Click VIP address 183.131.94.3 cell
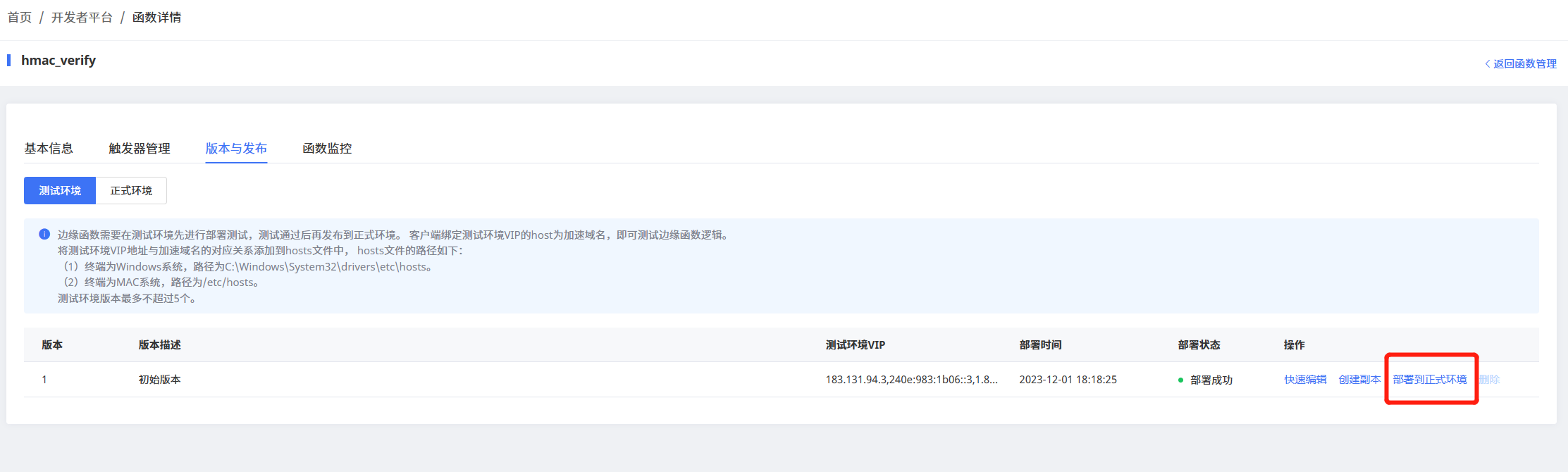 [912, 380]
